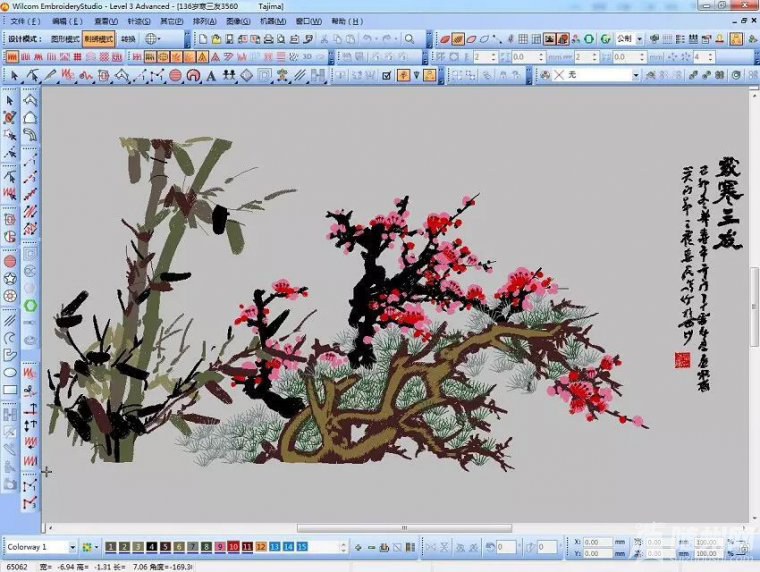Adjust the stepper showing value 4
Viewport: 760px width, 572px height.
click(711, 57)
